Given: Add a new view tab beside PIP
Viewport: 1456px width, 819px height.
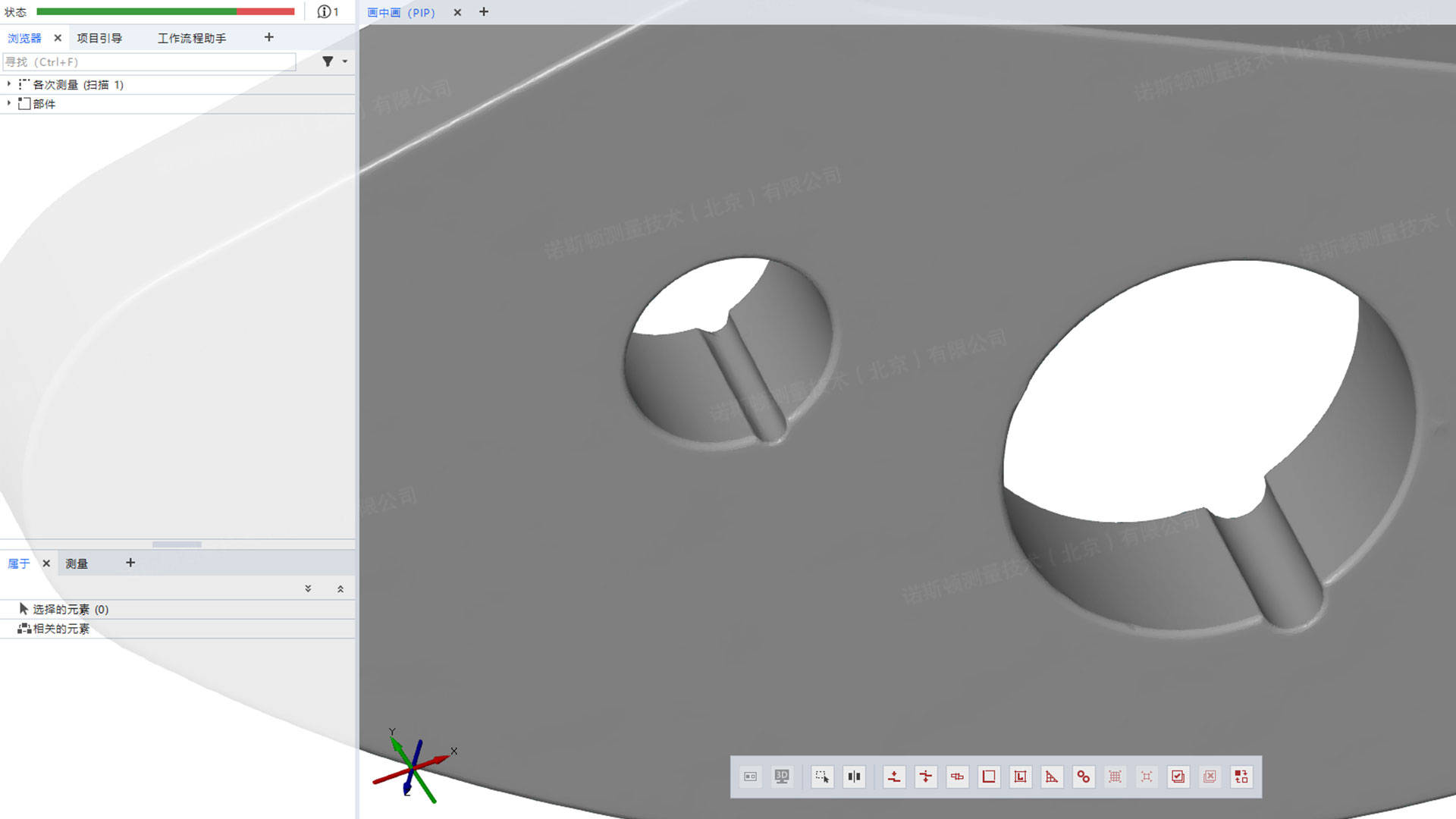Looking at the screenshot, I should 484,11.
